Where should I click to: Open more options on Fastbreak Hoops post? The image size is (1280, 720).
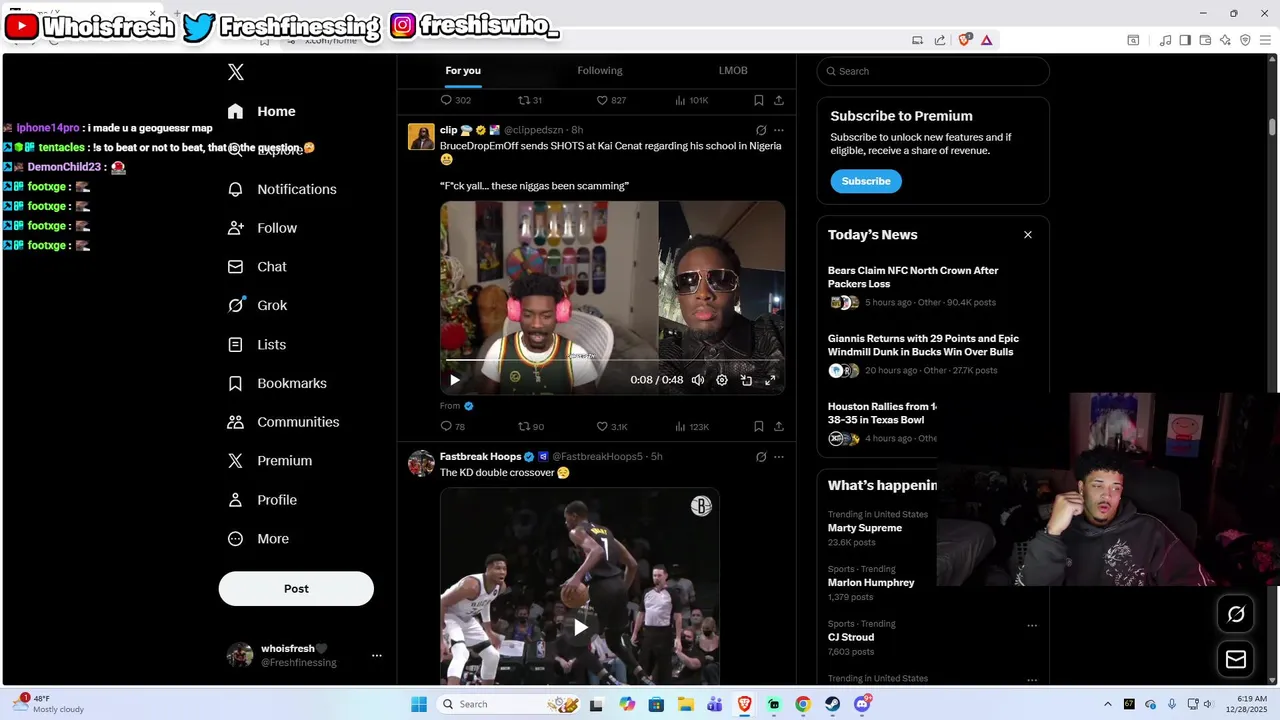[779, 457]
